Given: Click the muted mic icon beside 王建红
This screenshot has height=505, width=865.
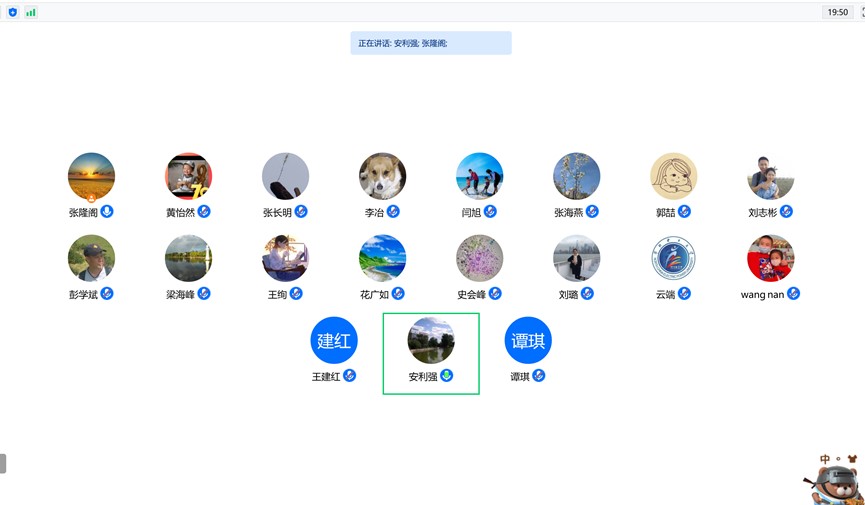Looking at the screenshot, I should coord(350,376).
